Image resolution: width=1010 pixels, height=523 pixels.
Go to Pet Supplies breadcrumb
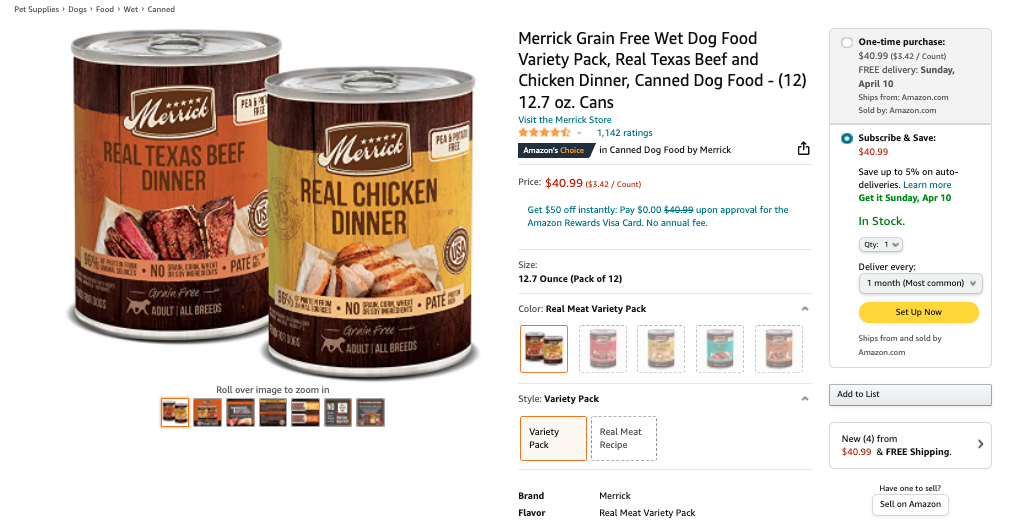click(36, 9)
